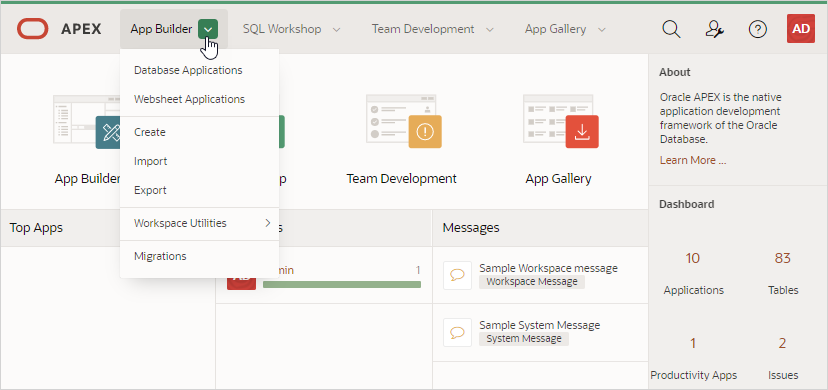Open the App Gallery download icon tile
This screenshot has height=390, width=828.
pyautogui.click(x=560, y=121)
